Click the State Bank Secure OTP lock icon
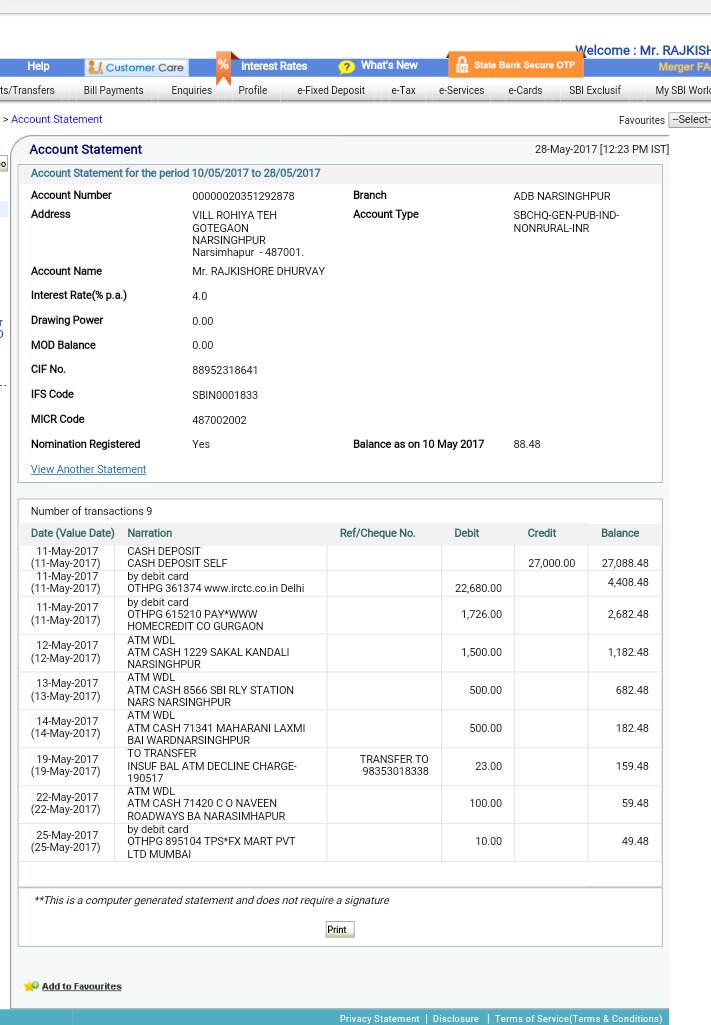 point(462,65)
